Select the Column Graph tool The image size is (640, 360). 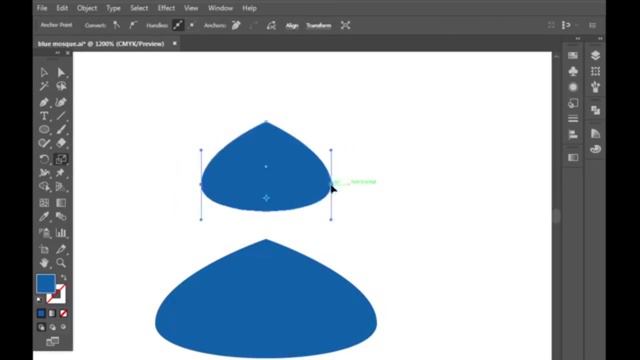tap(61, 233)
